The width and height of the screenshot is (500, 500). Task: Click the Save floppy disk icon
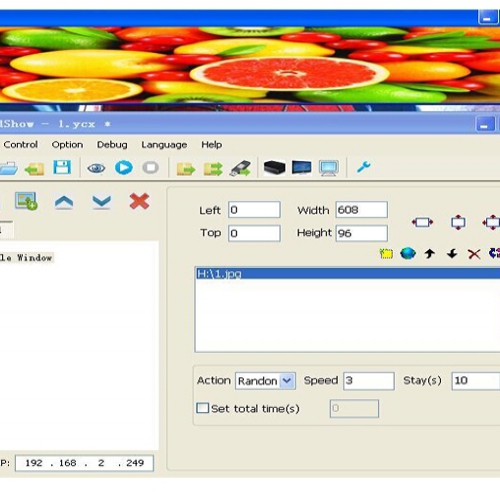click(x=62, y=167)
